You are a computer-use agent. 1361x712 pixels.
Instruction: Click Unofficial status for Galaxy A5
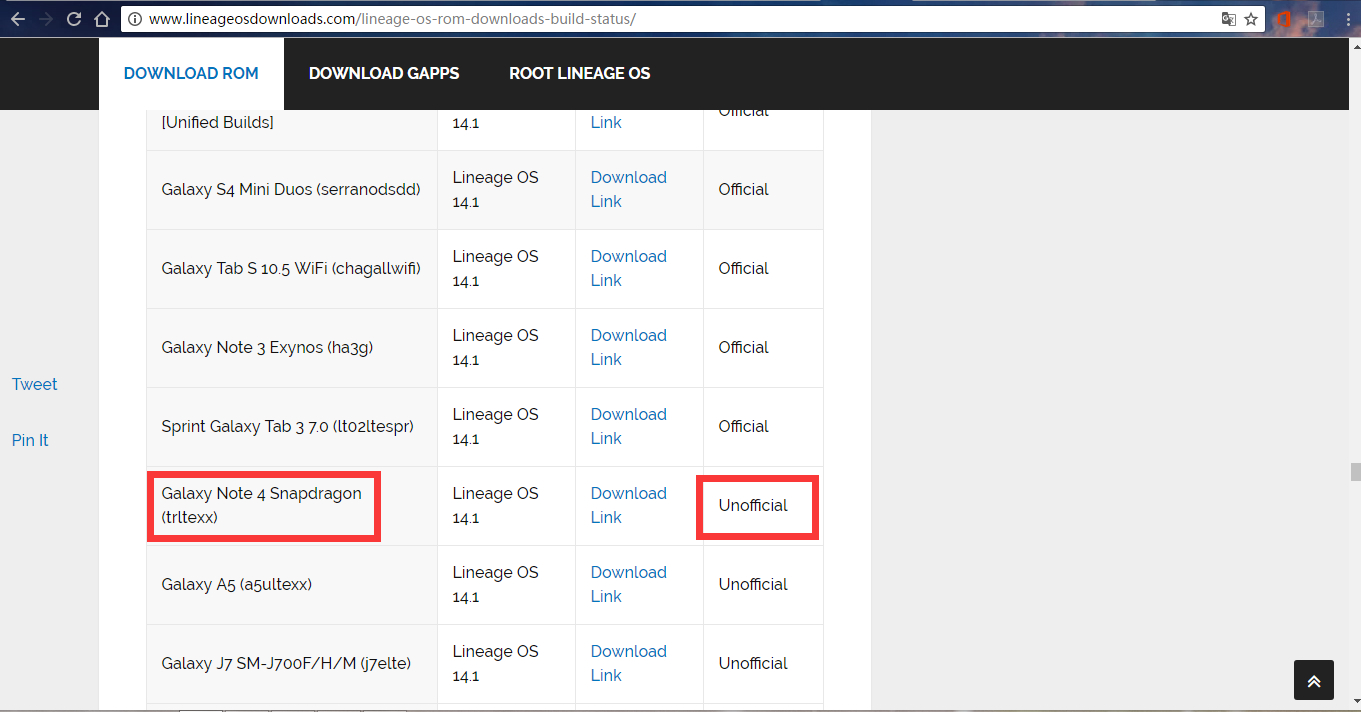click(753, 584)
